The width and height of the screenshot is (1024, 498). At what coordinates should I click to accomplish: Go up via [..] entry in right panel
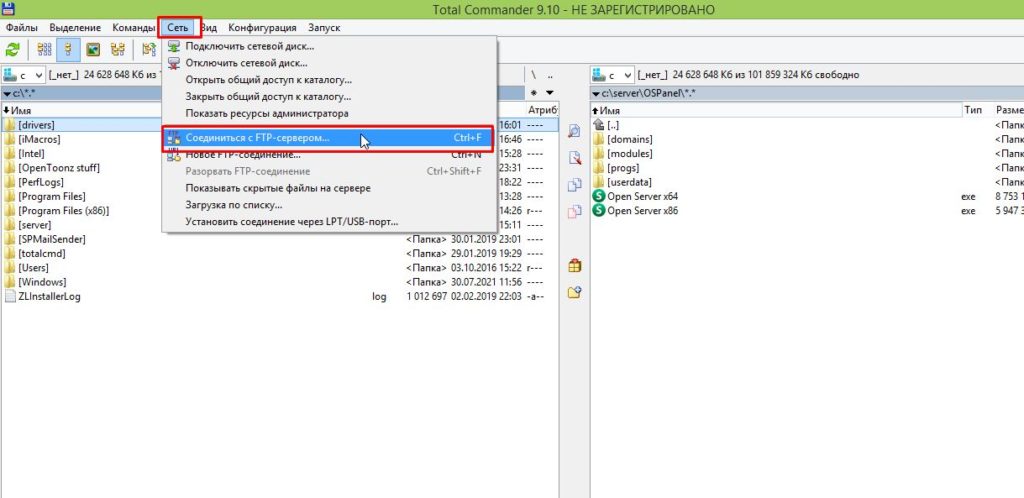[x=612, y=125]
